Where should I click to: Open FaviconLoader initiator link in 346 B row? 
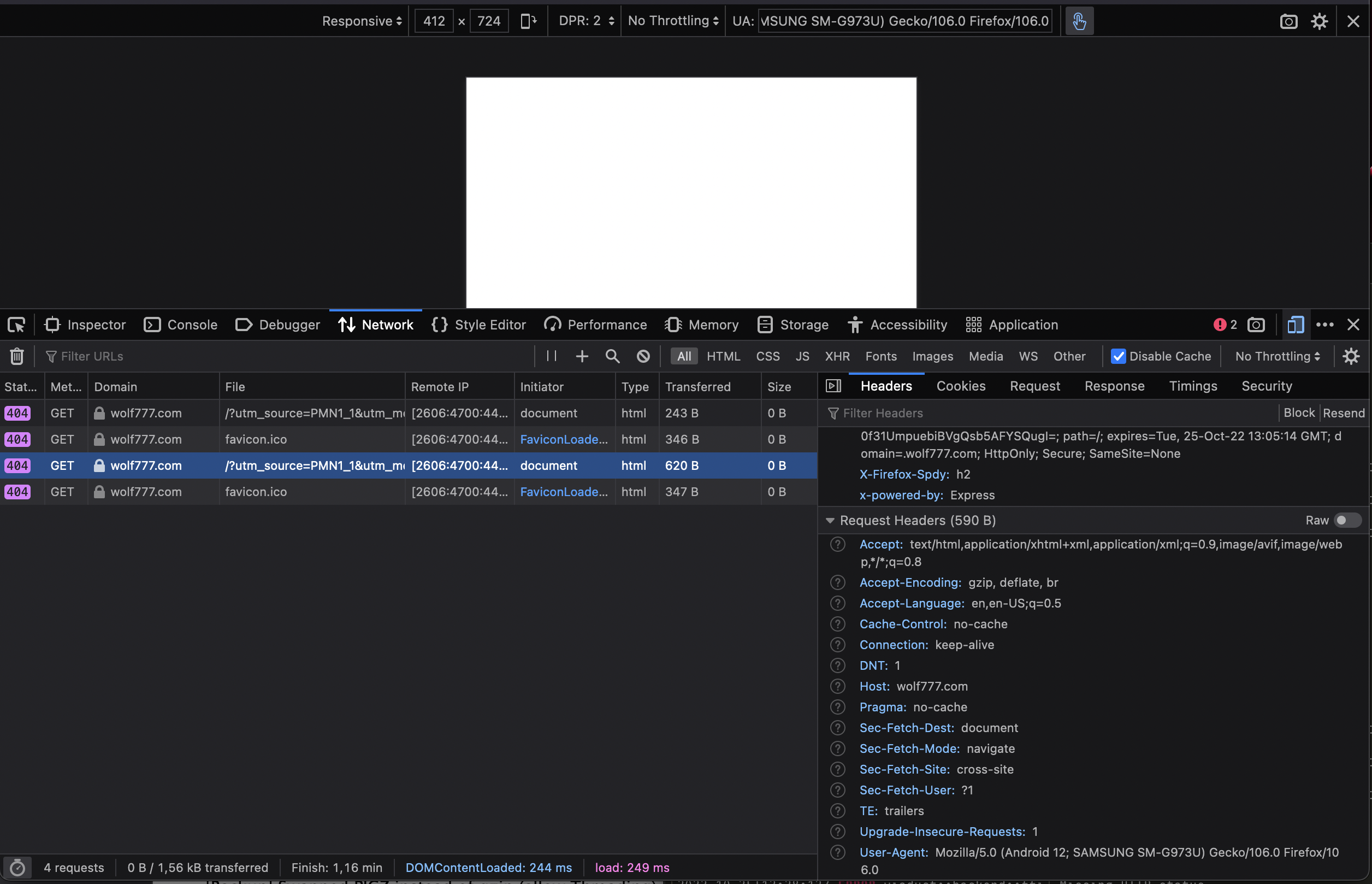564,439
